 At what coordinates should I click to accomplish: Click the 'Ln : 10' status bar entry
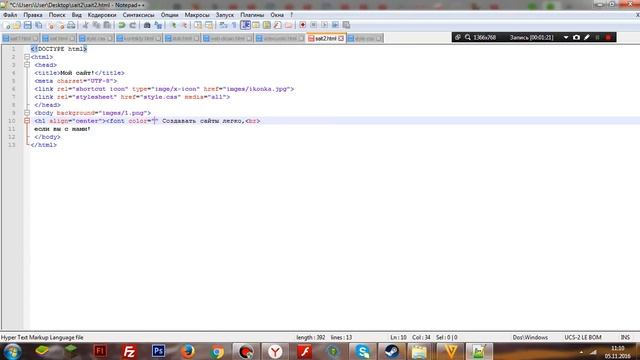(x=398, y=338)
